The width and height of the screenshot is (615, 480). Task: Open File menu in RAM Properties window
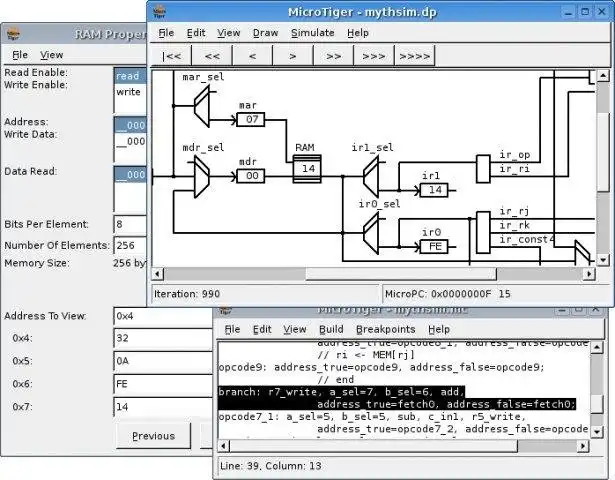point(20,55)
